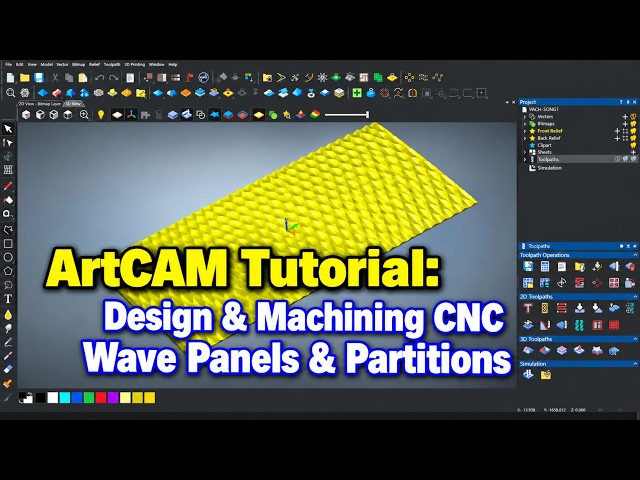Click the red flag icon in the top toolbar
This screenshot has height=480, width=640.
tap(189, 77)
